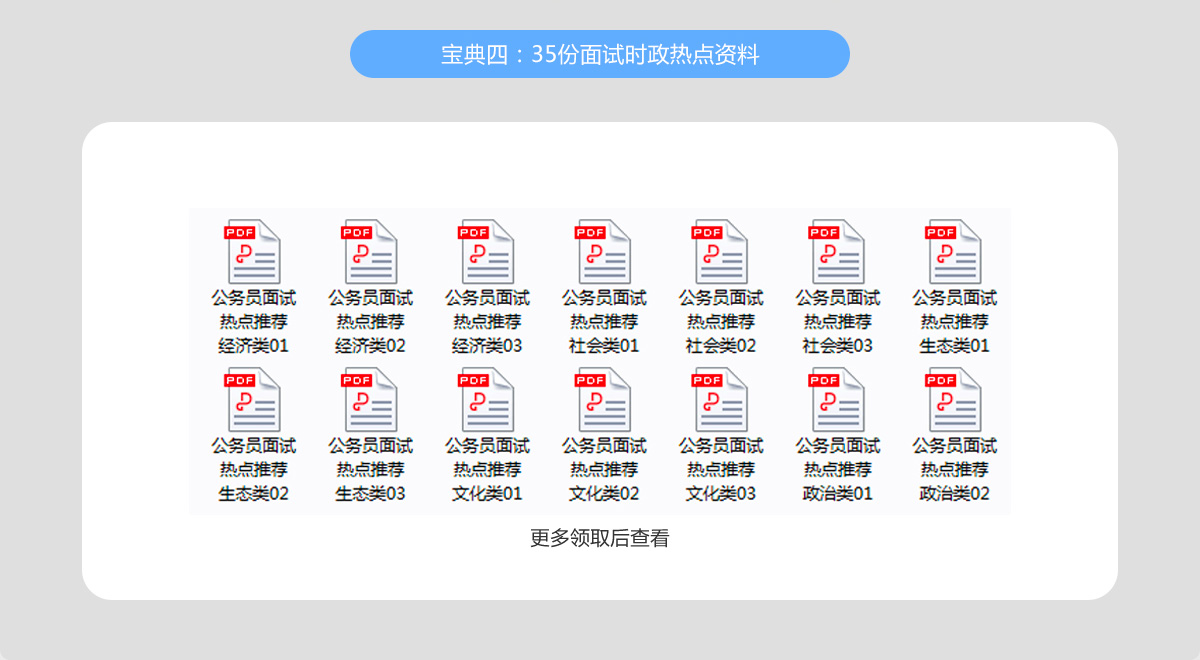Click the 文化类03 PDF document icon
1200x660 pixels.
[721, 400]
